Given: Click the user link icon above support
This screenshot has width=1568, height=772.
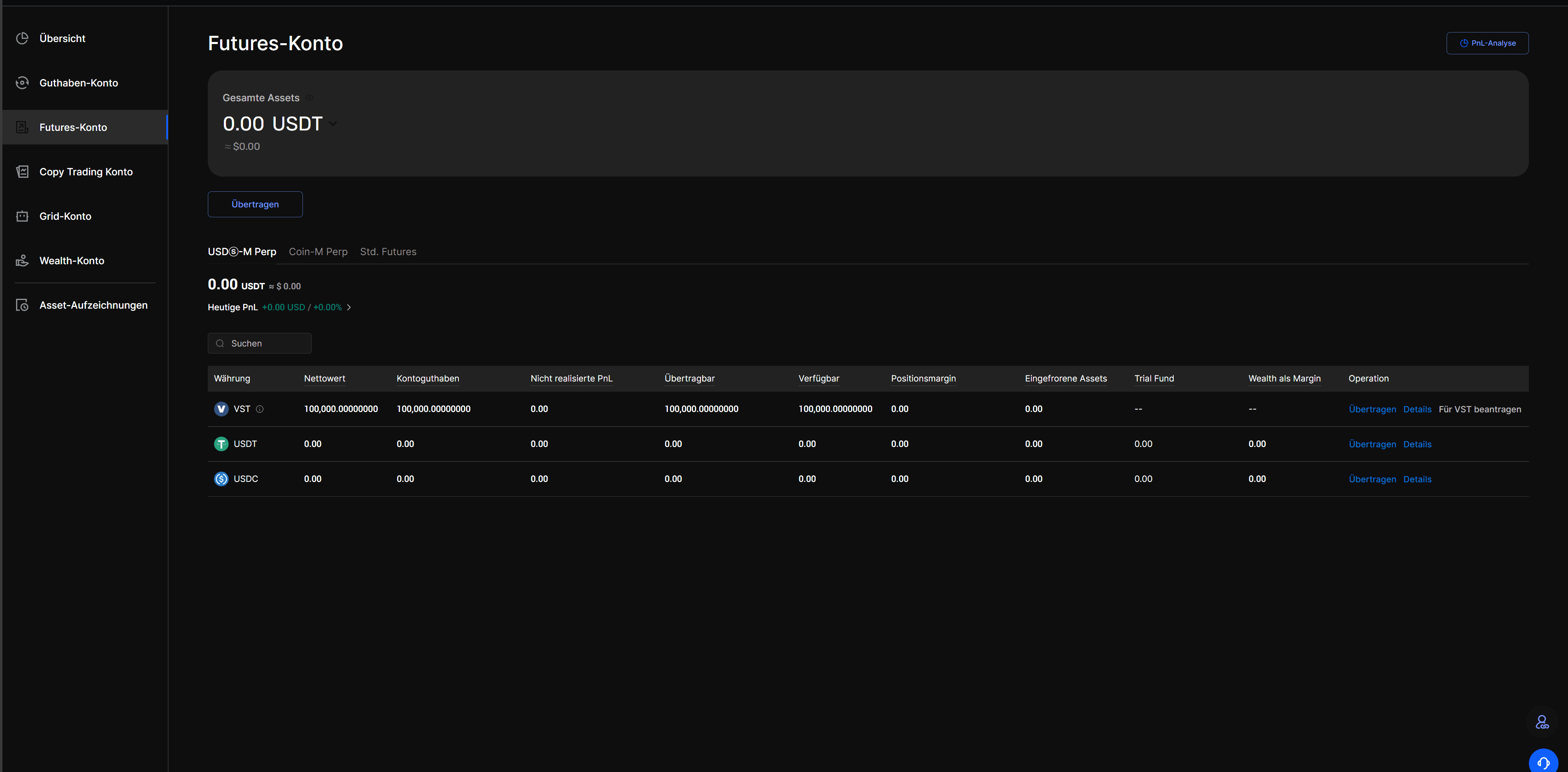Looking at the screenshot, I should click(x=1542, y=722).
